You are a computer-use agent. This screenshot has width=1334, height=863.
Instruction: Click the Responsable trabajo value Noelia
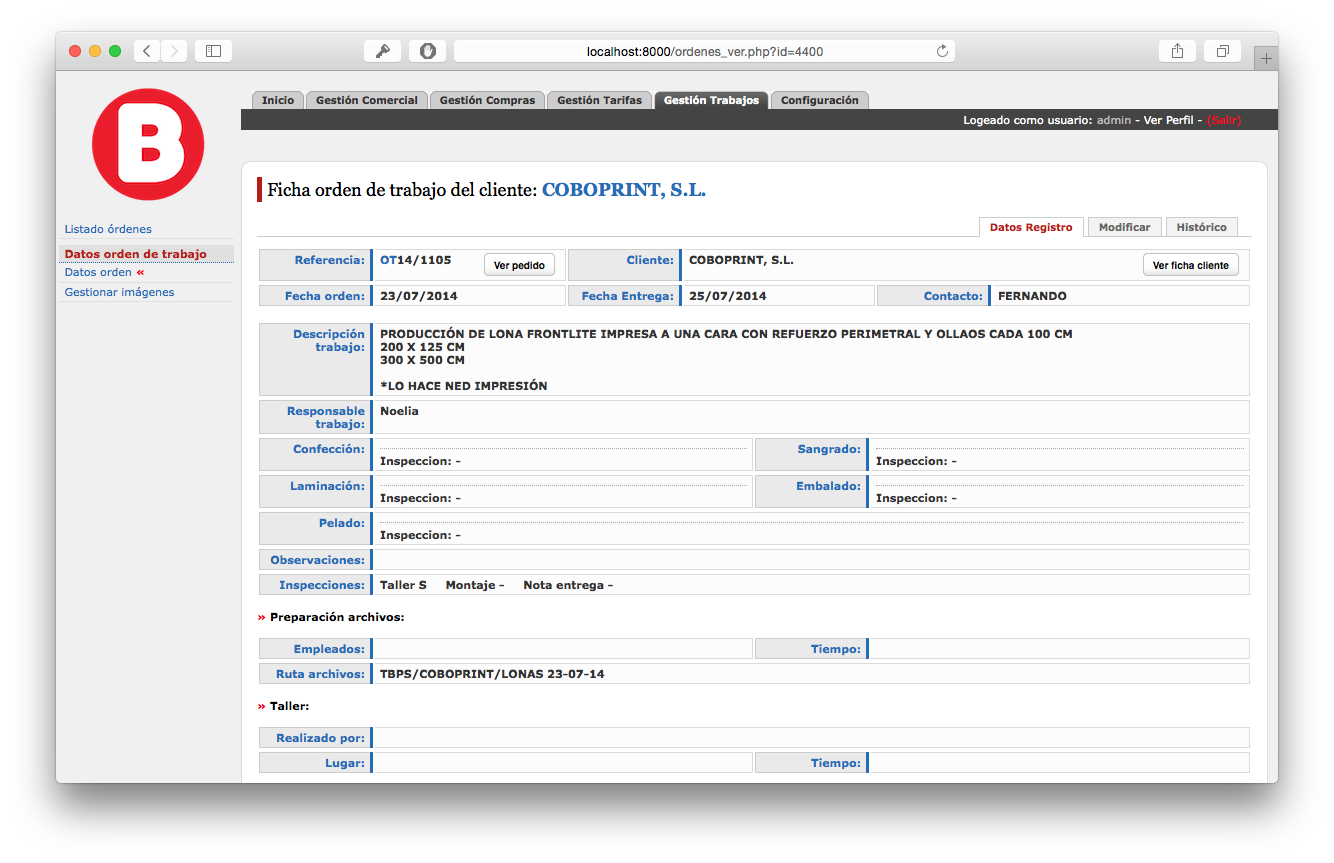coord(399,411)
